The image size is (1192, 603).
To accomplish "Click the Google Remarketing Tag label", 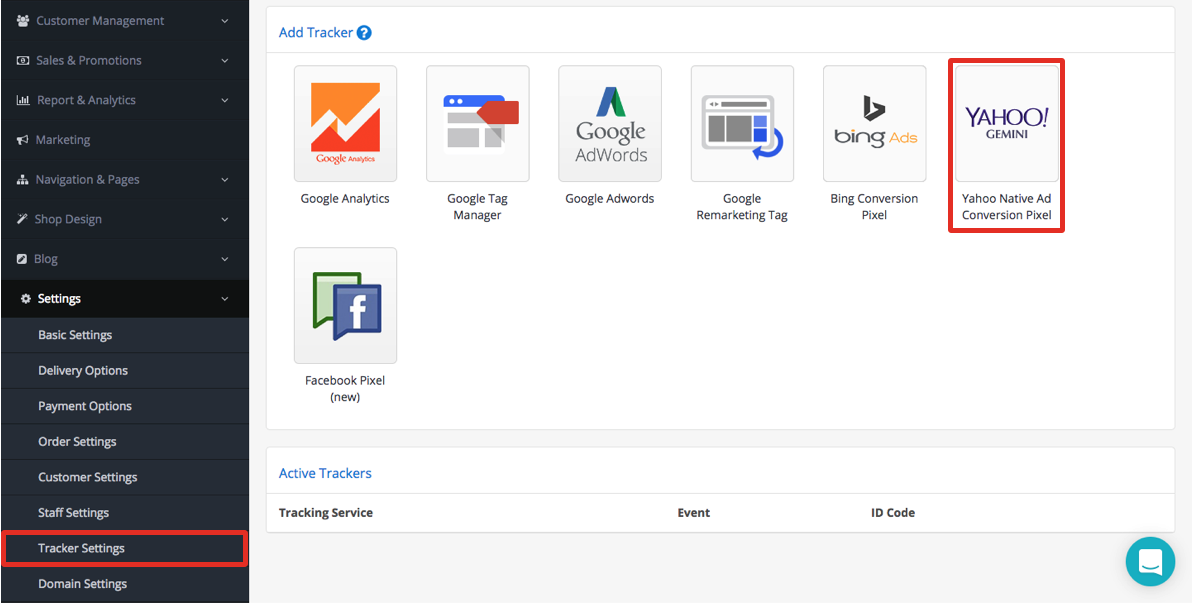I will [x=742, y=207].
